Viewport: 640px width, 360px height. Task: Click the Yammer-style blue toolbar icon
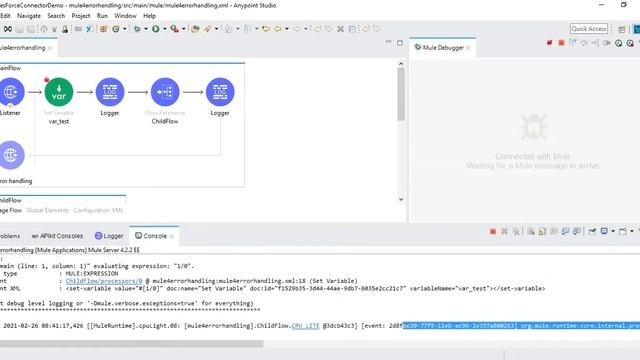[89, 29]
